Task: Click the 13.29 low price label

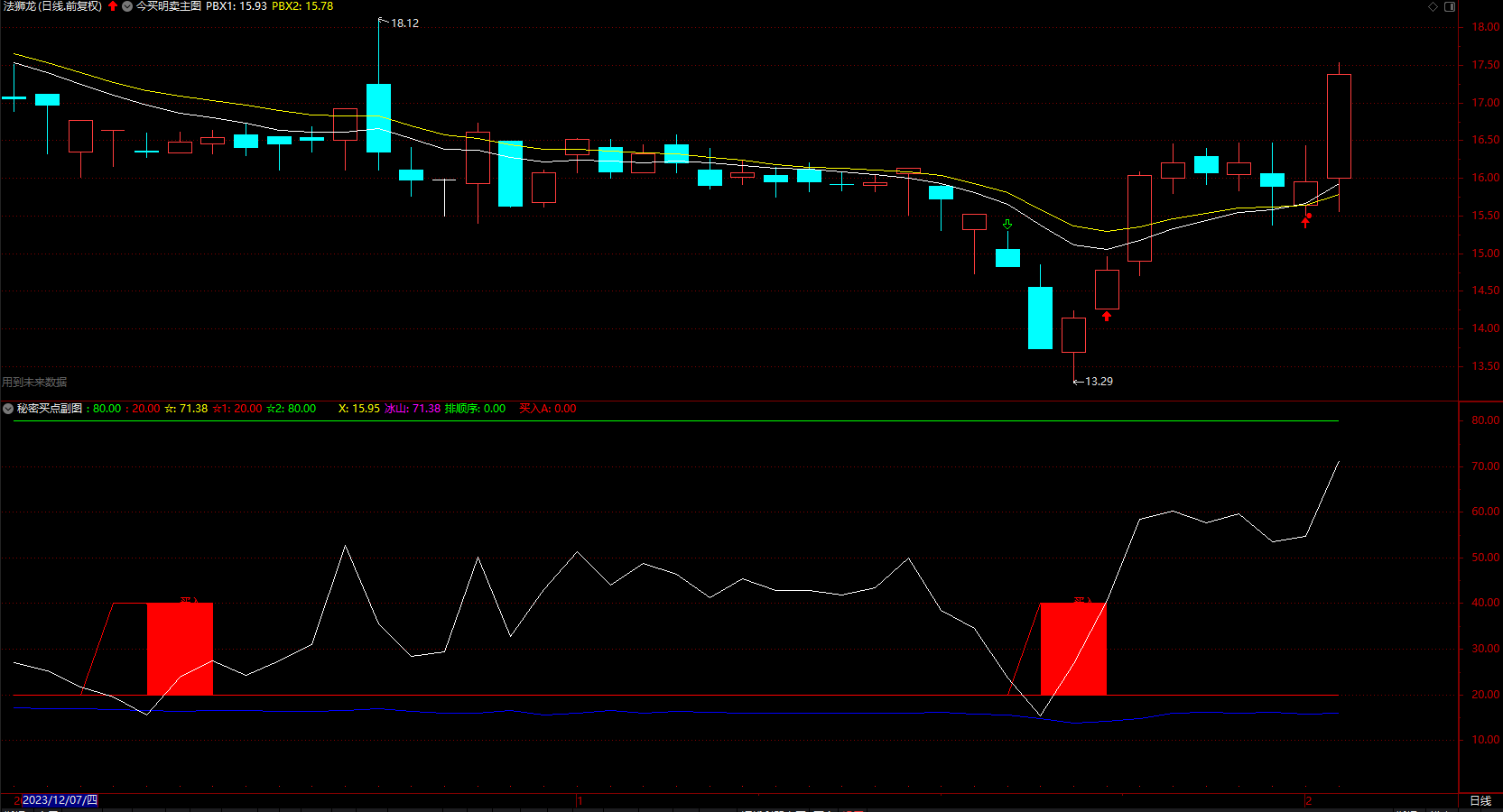Action: 1099,382
